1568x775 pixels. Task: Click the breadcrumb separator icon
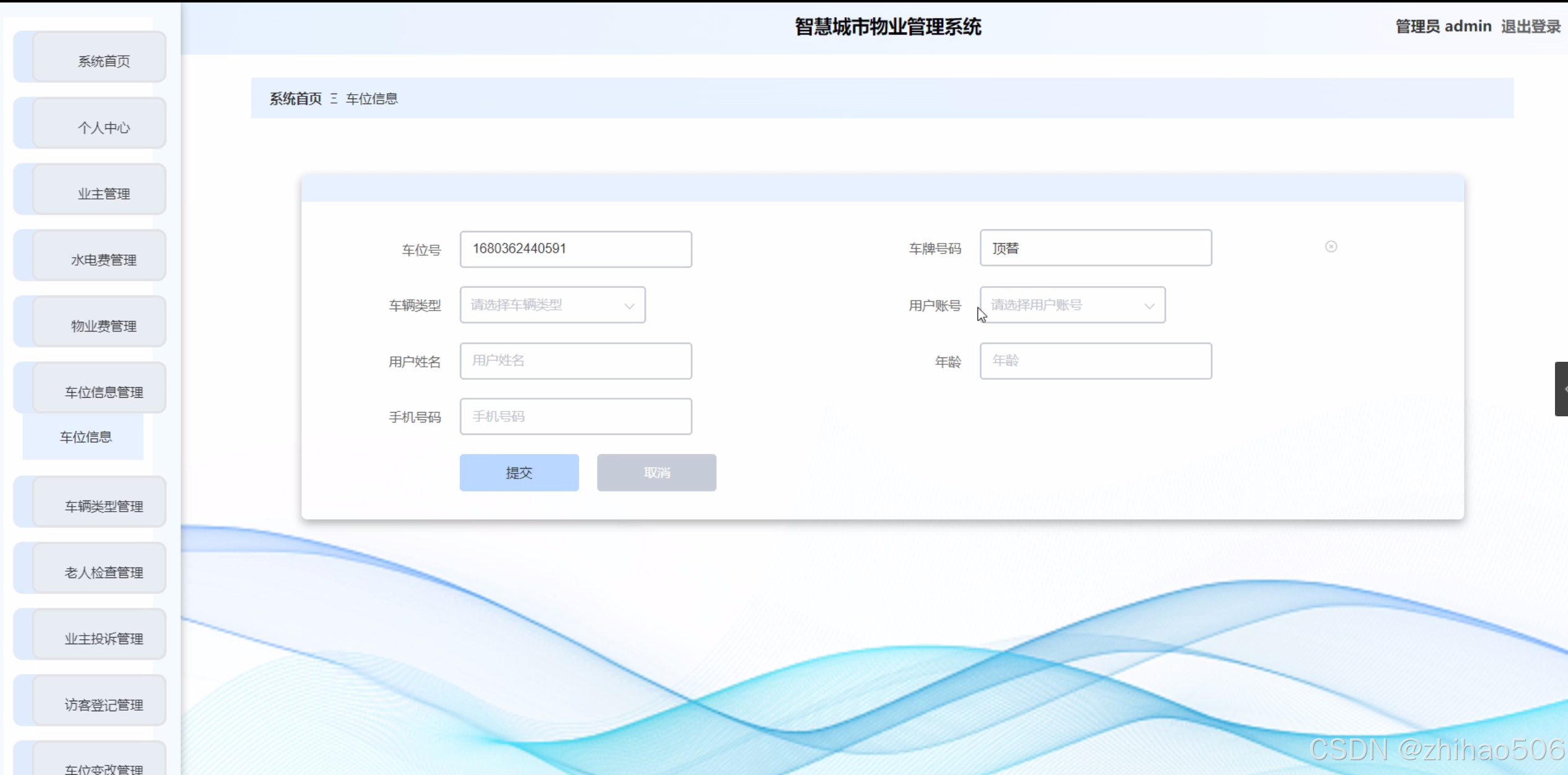click(x=334, y=99)
